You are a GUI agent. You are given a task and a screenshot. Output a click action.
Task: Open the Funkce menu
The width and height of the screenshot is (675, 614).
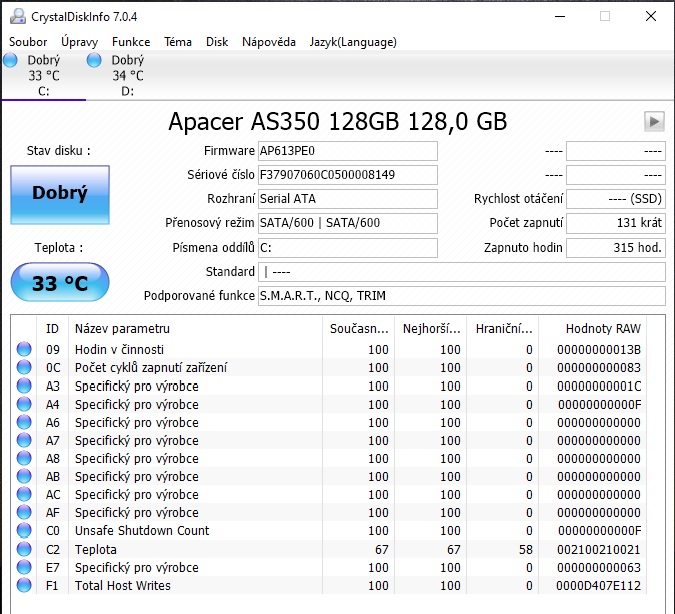(131, 42)
